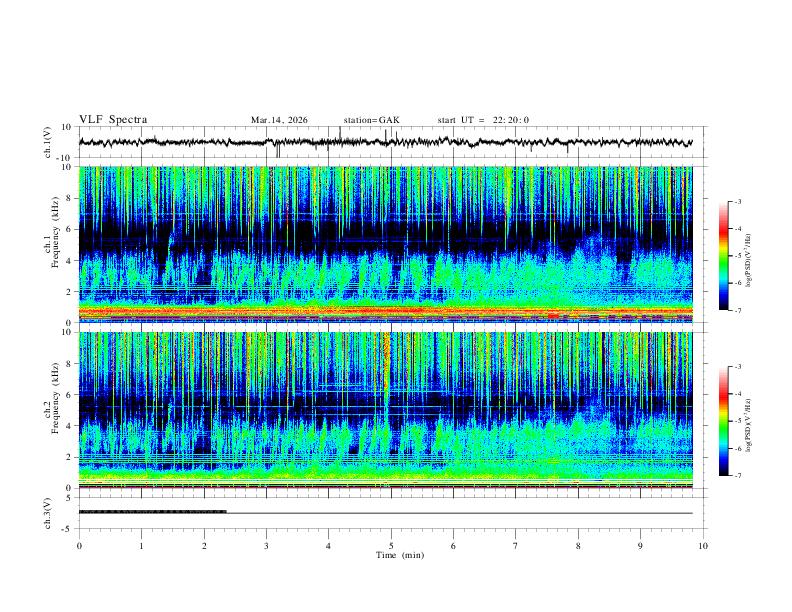Click the 'station=GAK' label
792x612 pixels.
tap(371, 120)
